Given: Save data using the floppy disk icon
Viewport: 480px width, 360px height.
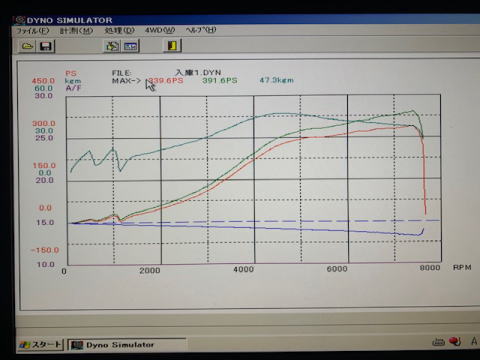Looking at the screenshot, I should pos(46,46).
